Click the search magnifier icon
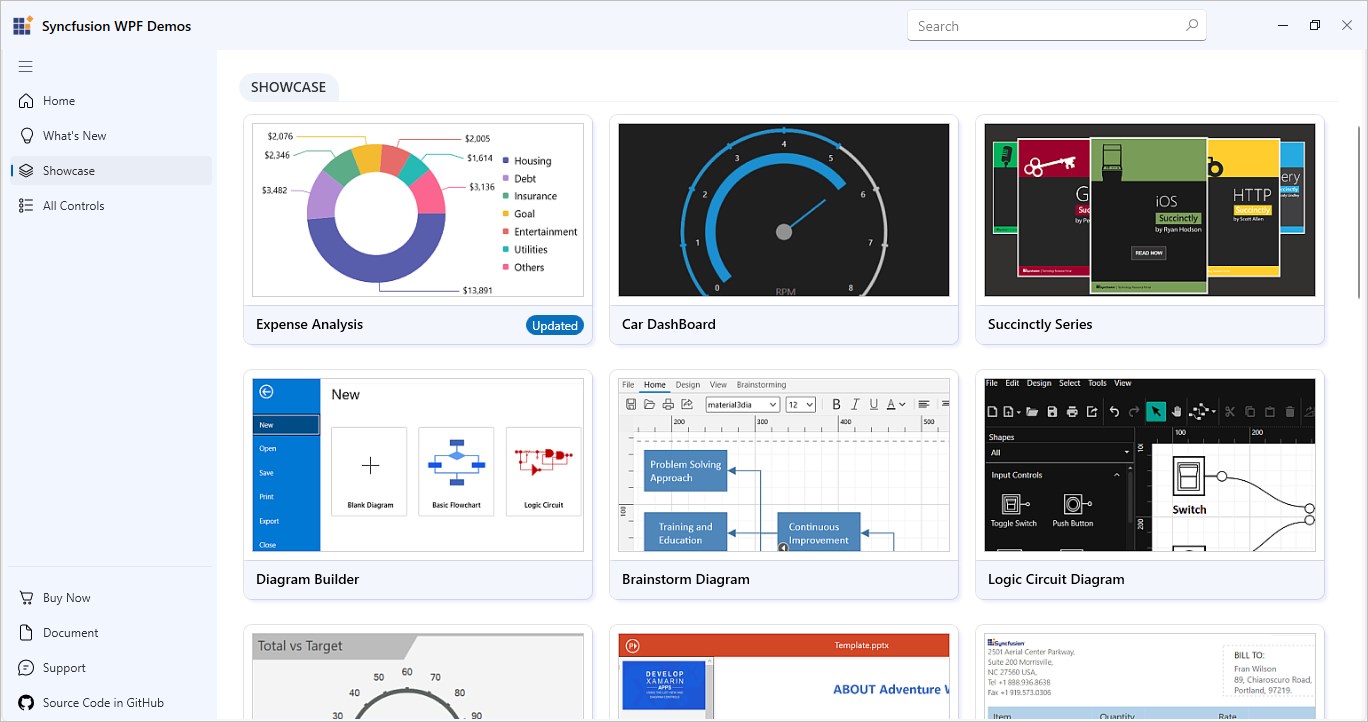The image size is (1368, 722). (x=1191, y=26)
